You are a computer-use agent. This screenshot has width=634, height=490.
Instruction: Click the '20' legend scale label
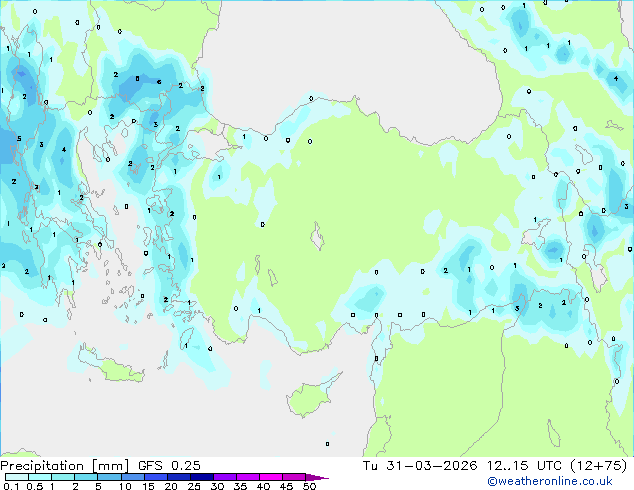tap(171, 486)
